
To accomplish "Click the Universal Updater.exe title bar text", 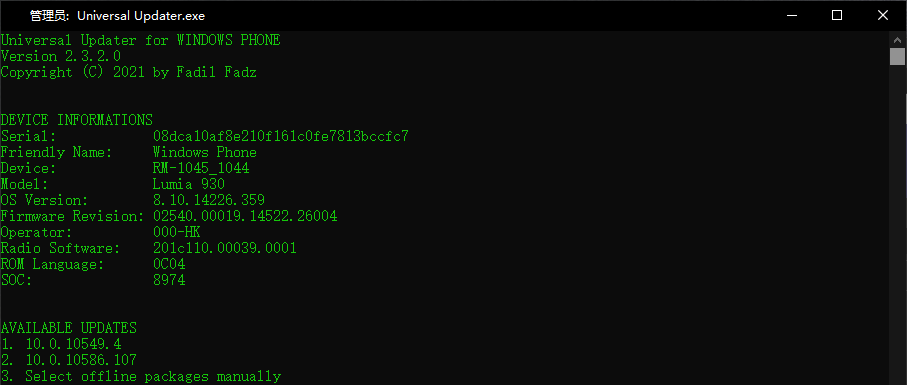I will click(117, 16).
